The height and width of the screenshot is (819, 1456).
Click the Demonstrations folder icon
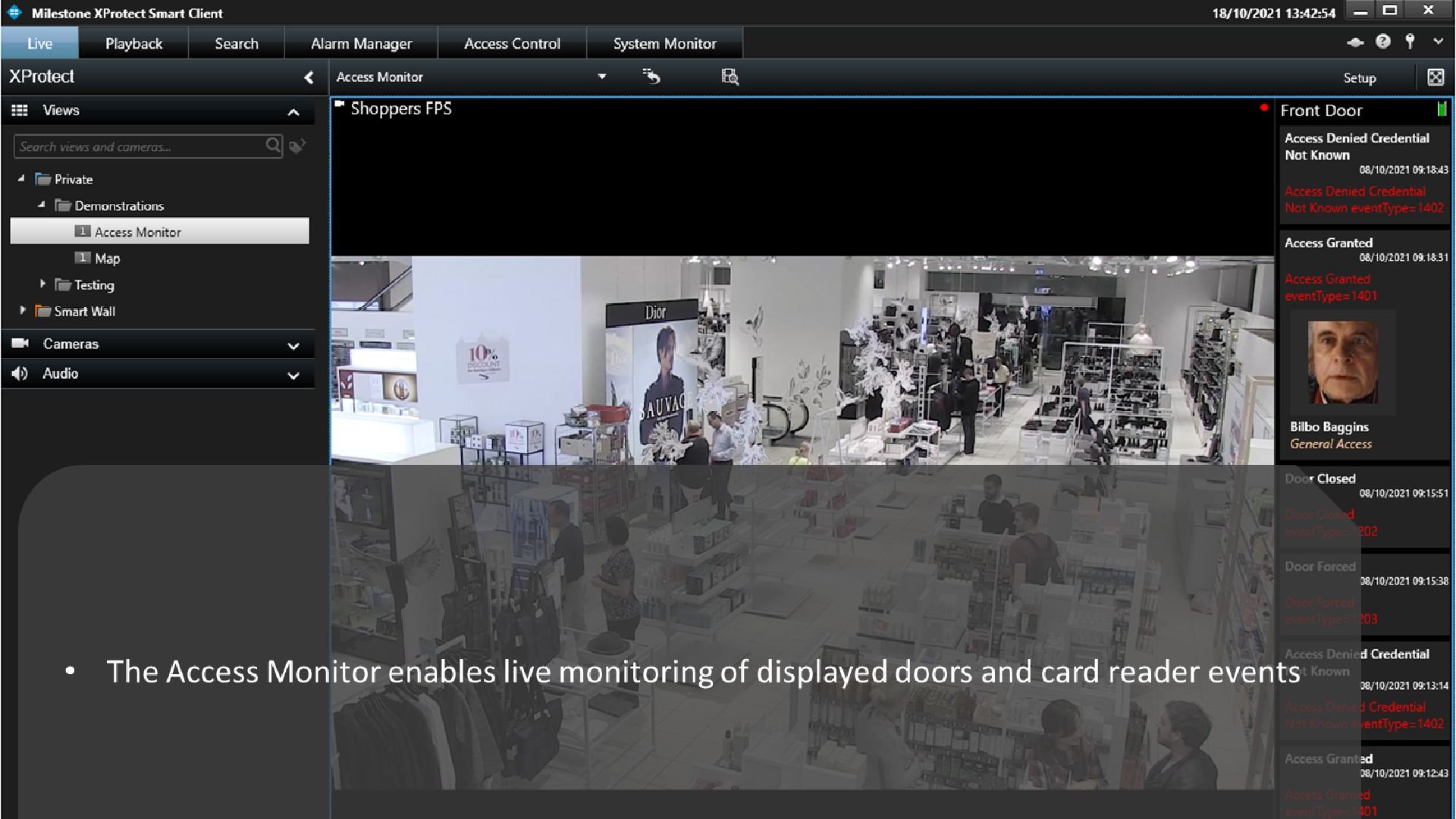tap(63, 206)
